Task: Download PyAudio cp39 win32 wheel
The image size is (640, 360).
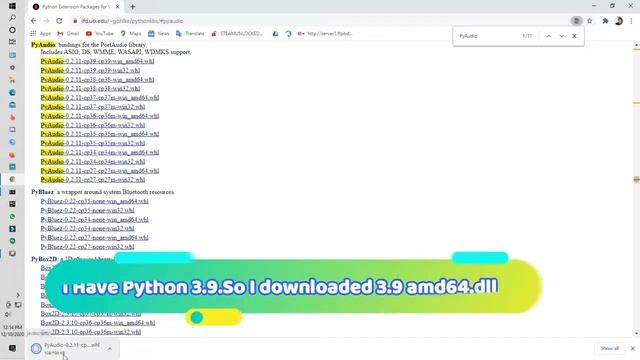Action: pyautogui.click(x=90, y=70)
